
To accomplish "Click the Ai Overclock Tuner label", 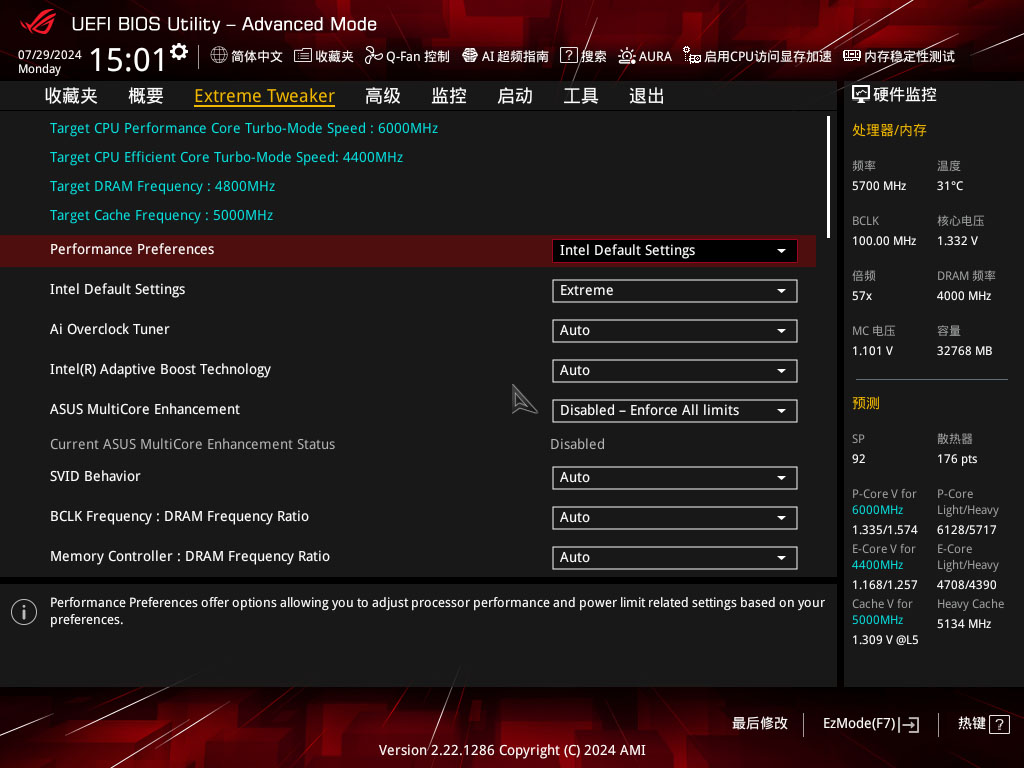I will tap(110, 329).
